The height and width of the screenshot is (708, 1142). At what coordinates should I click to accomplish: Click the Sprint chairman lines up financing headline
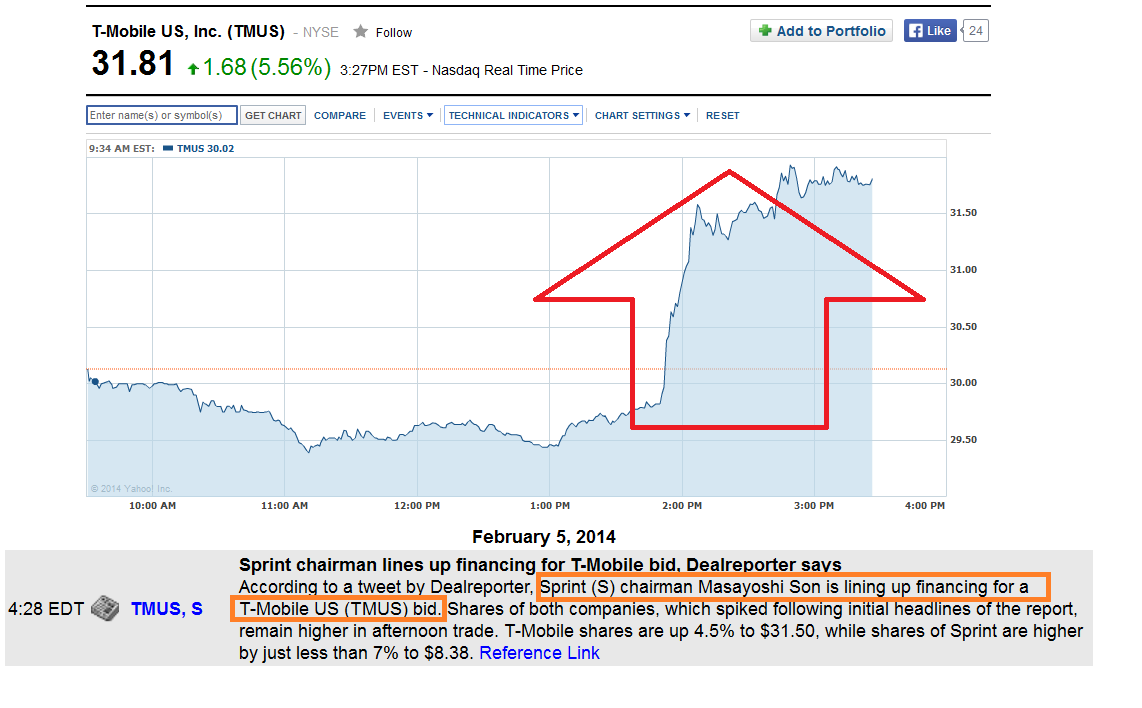(540, 565)
